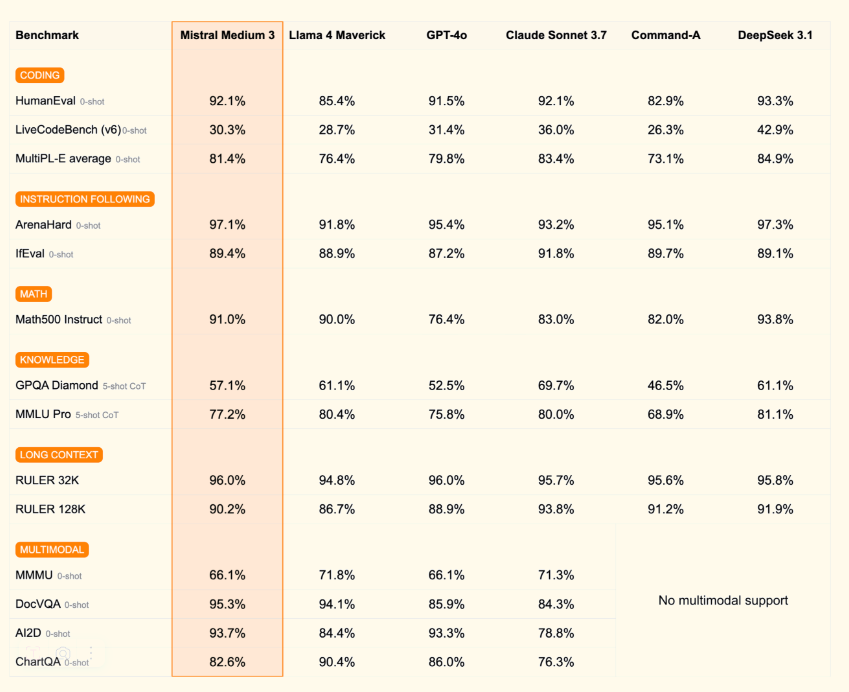Screen dimensions: 849x692
Task: Click the Llama 4 Maverick header
Action: coord(337,35)
